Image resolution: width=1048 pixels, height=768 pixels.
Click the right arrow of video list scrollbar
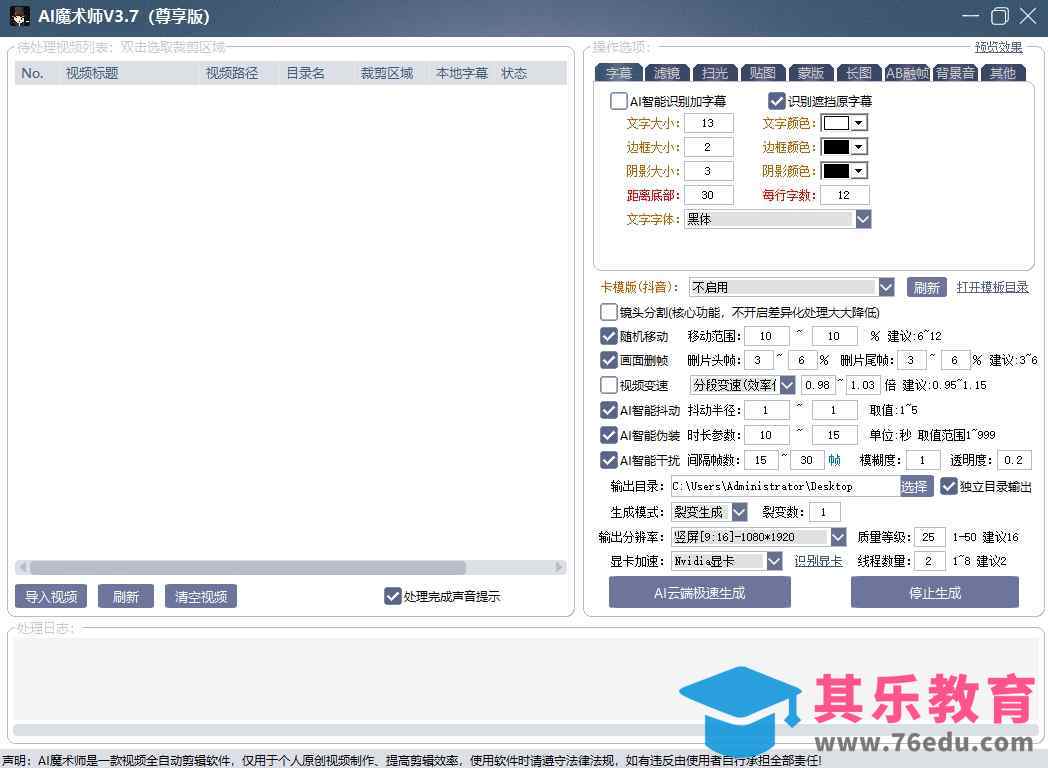point(560,567)
